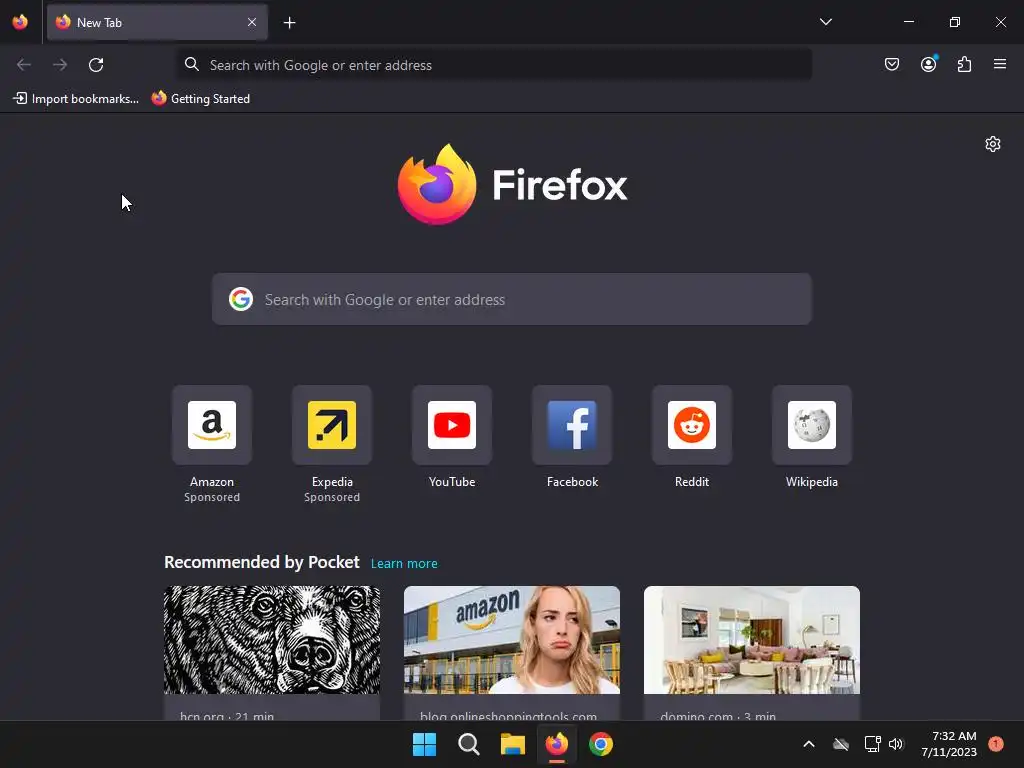Open a new tab with the plus button
Image resolution: width=1024 pixels, height=768 pixels.
click(289, 23)
